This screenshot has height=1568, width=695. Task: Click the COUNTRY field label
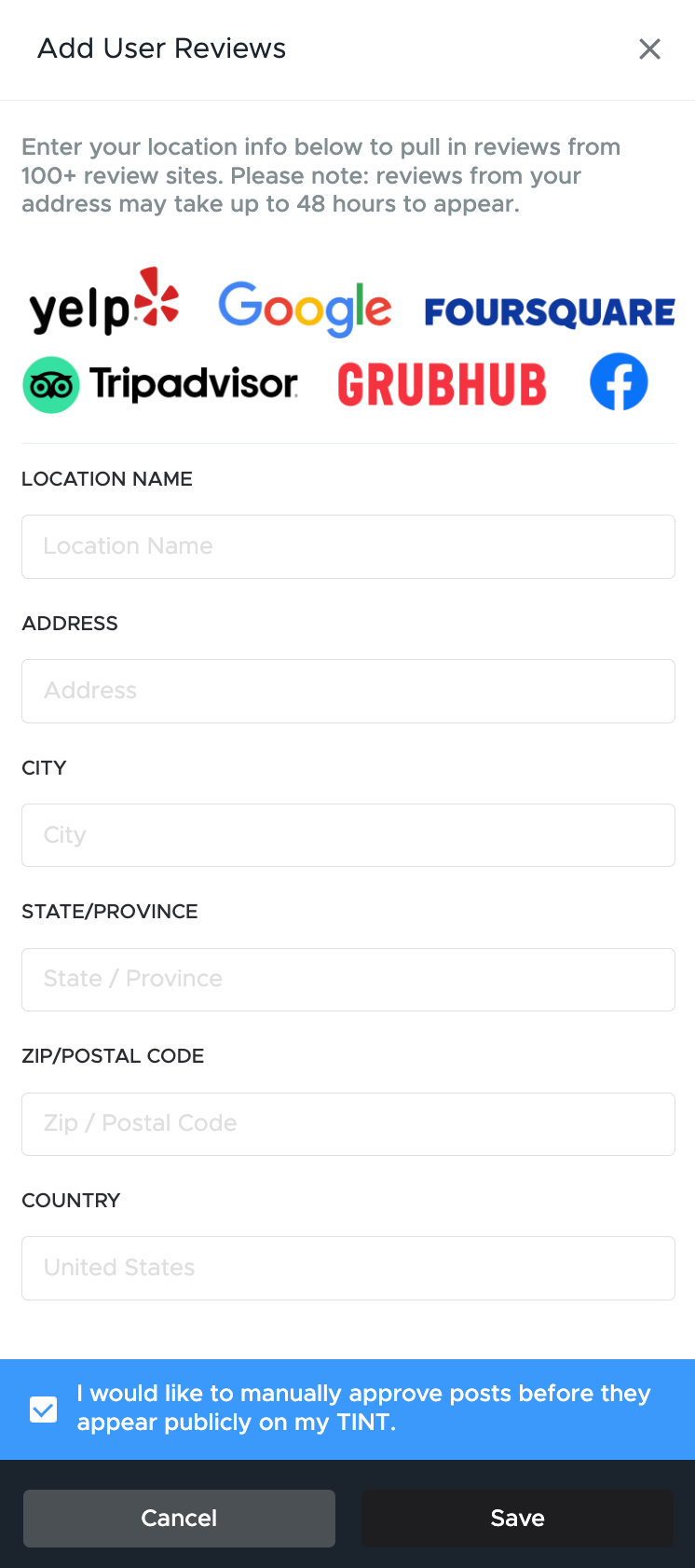(x=71, y=1201)
